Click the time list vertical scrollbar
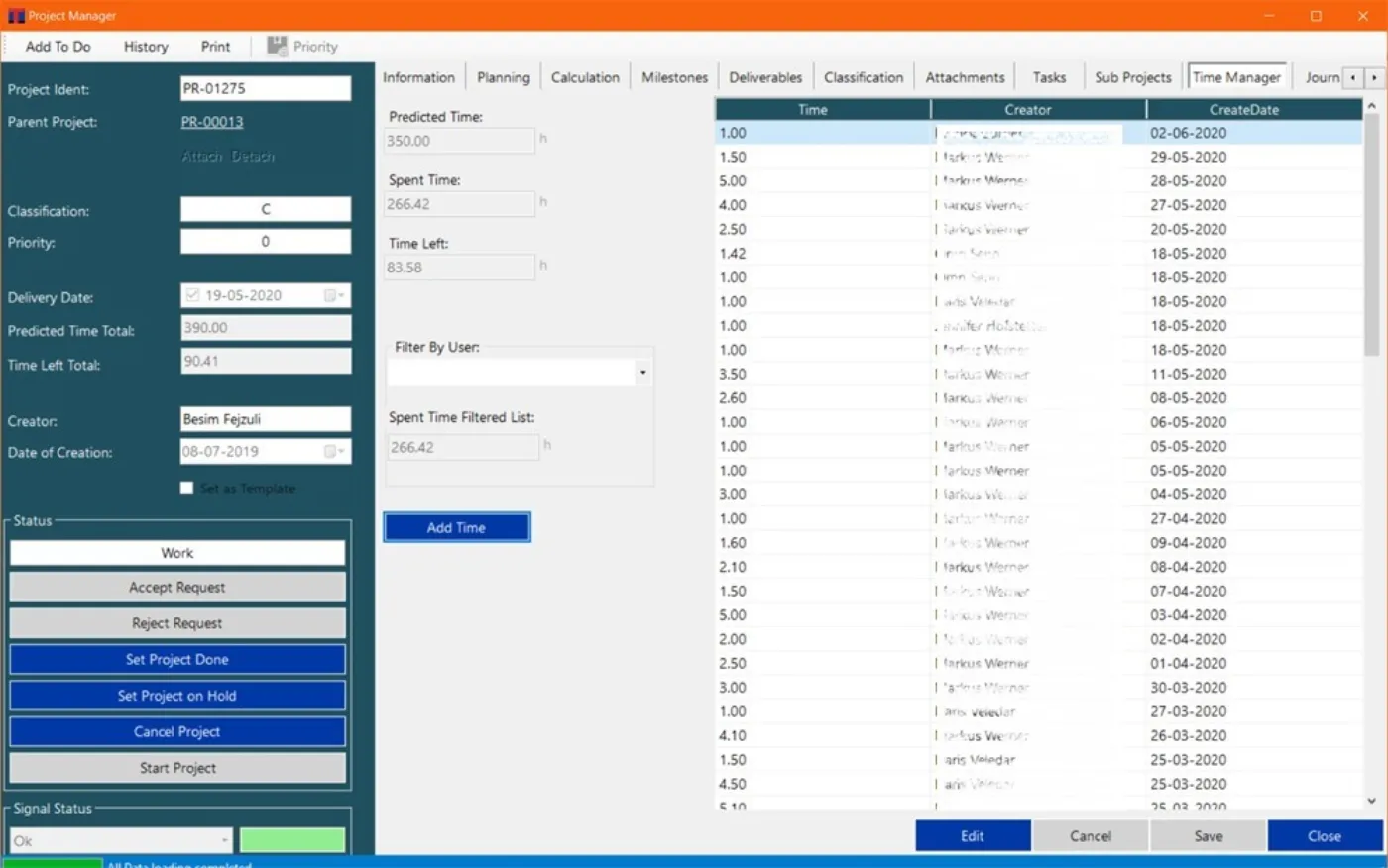The height and width of the screenshot is (868, 1388). click(x=1372, y=453)
